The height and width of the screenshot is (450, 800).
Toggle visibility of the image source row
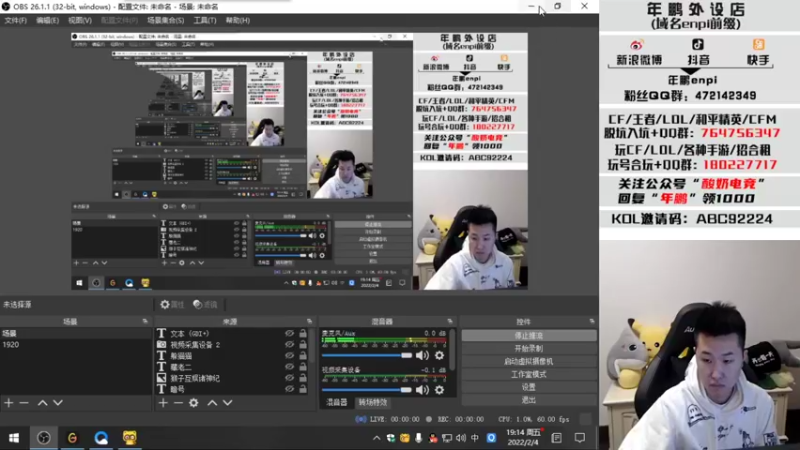[289, 378]
